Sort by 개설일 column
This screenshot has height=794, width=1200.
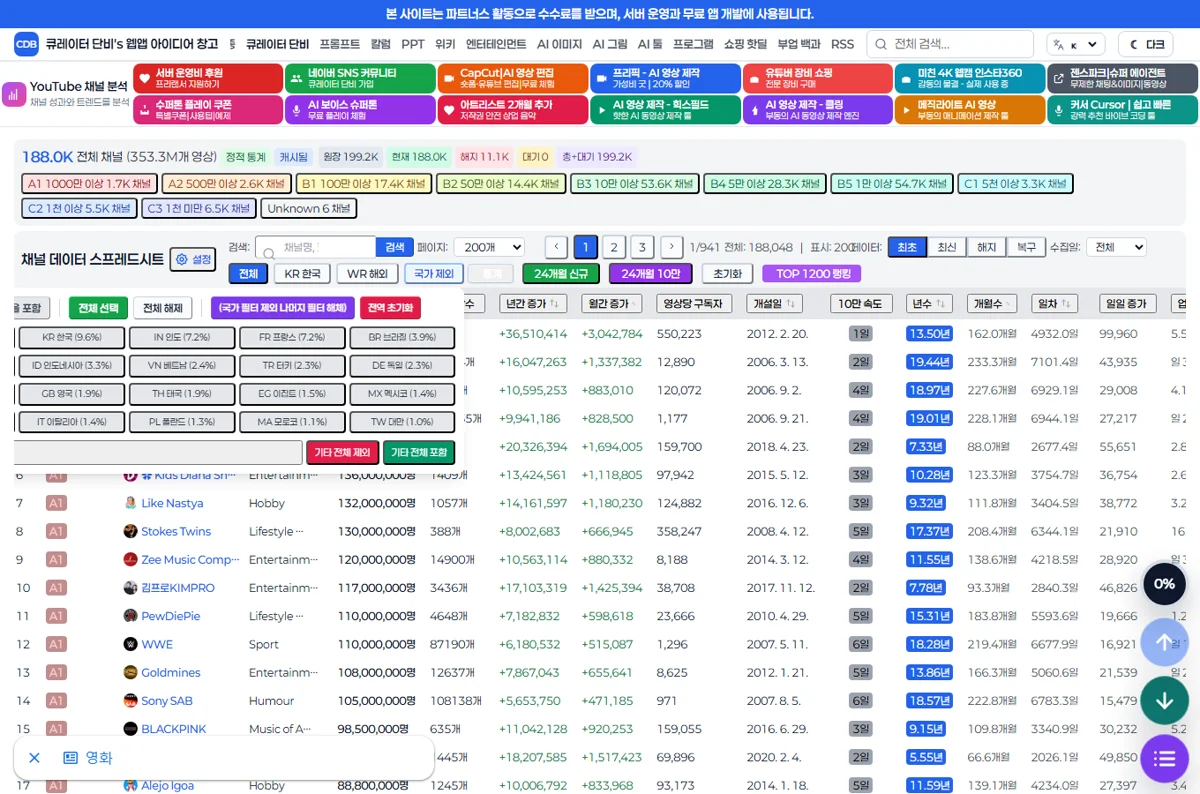click(x=775, y=303)
